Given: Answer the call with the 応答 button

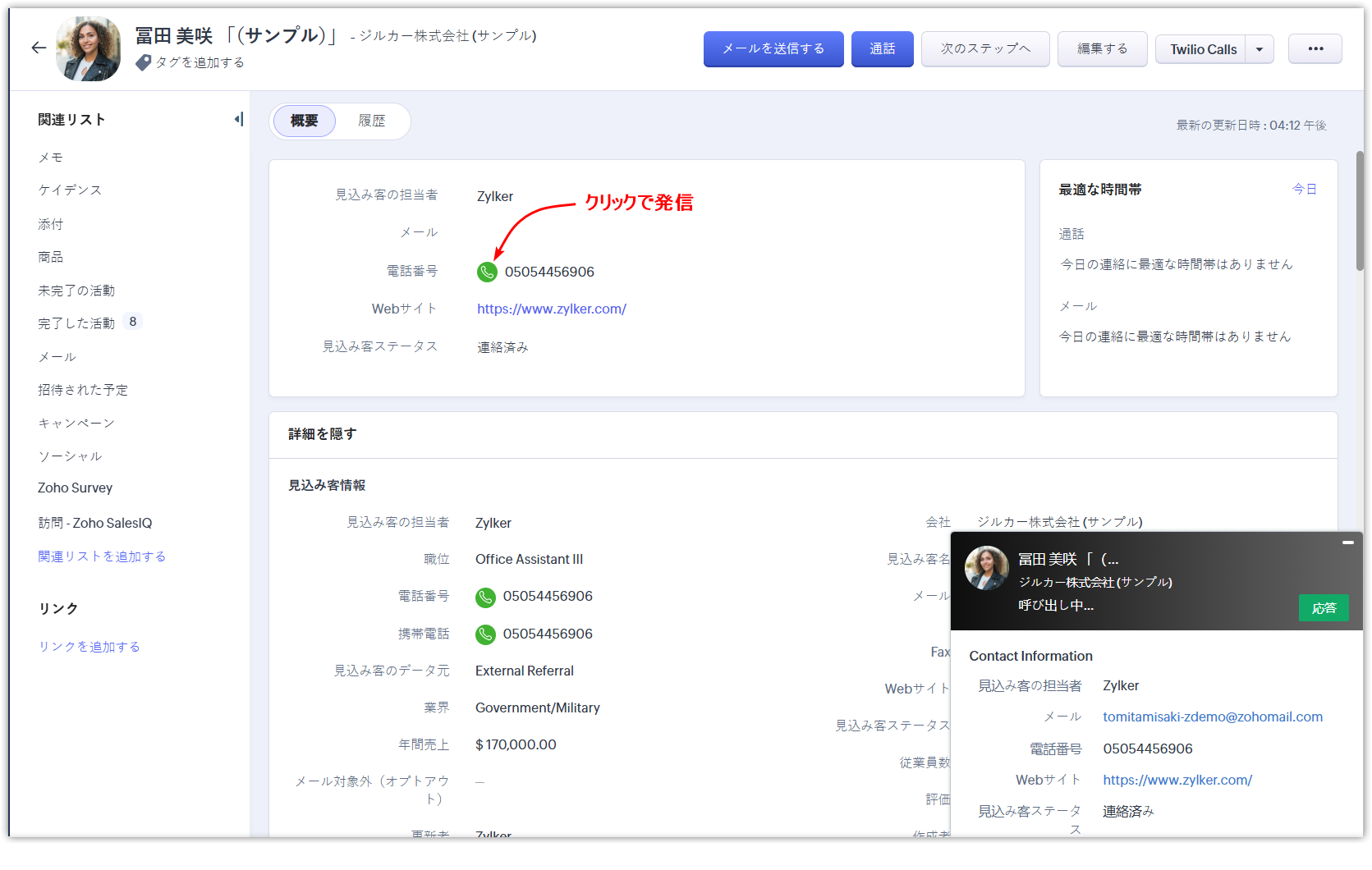Looking at the screenshot, I should [1324, 608].
